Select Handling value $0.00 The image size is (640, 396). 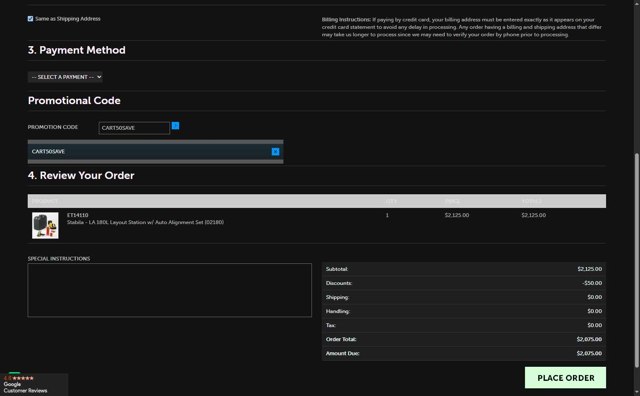(x=595, y=311)
